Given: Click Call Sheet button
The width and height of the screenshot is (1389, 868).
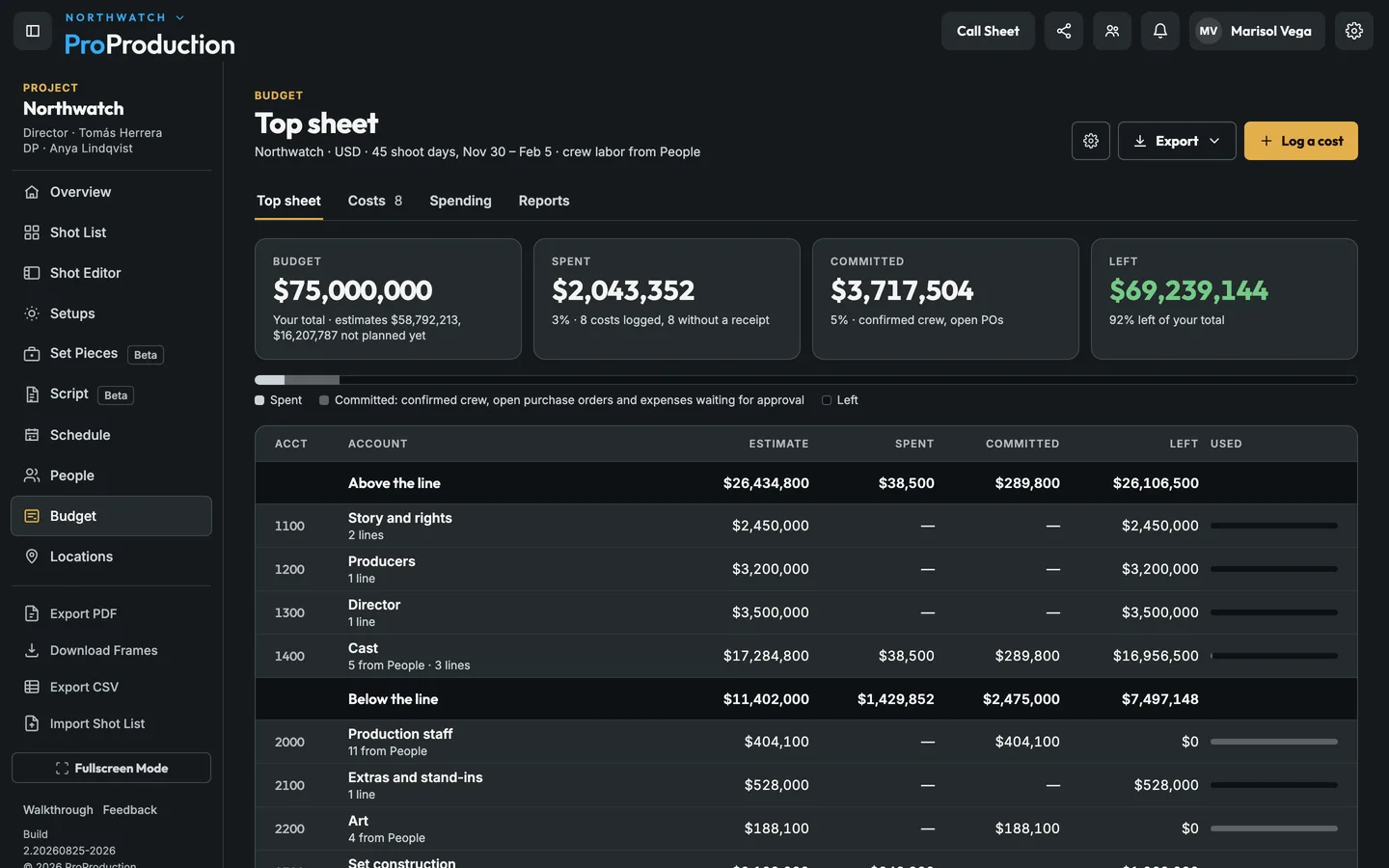Looking at the screenshot, I should coord(988,31).
